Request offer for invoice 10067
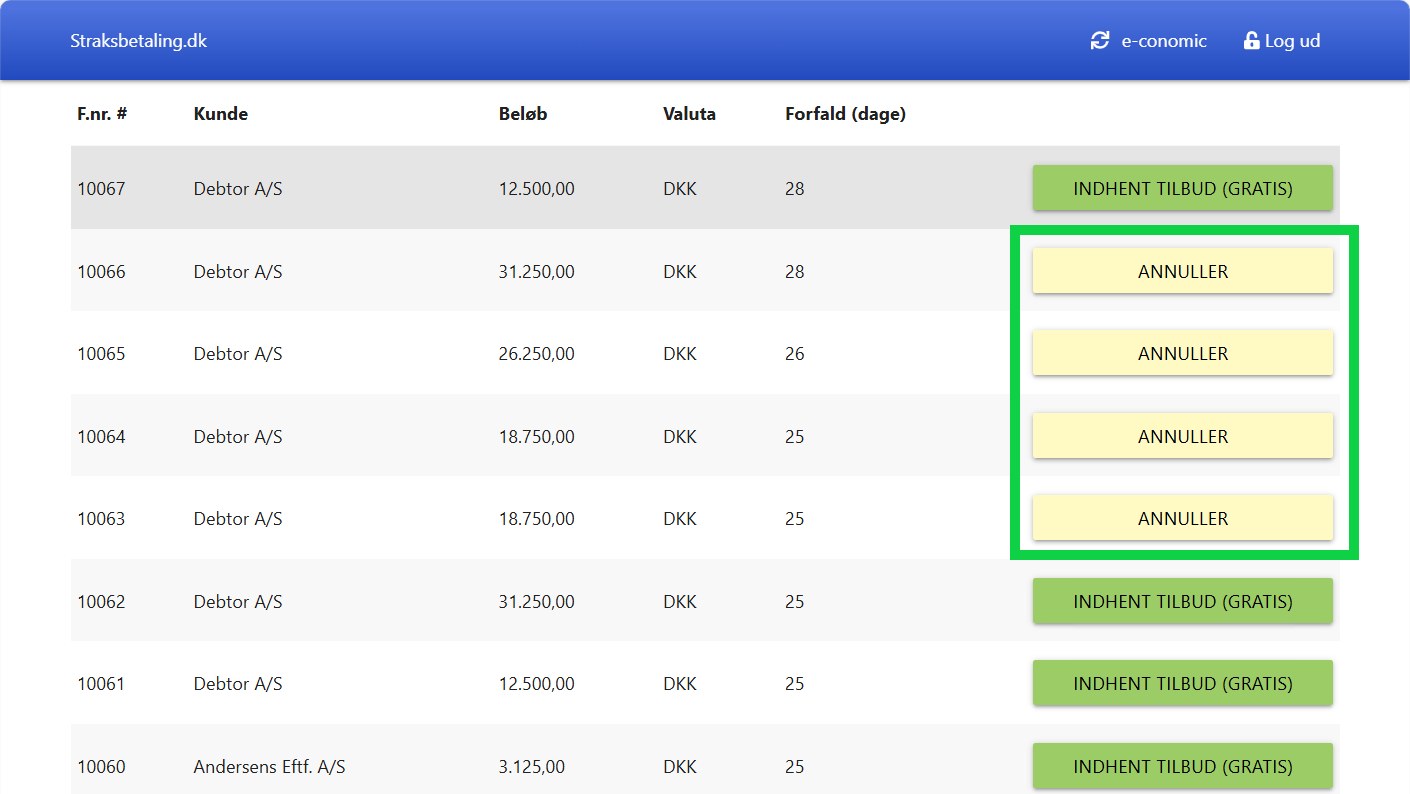Viewport: 1410px width, 794px height. click(x=1182, y=188)
